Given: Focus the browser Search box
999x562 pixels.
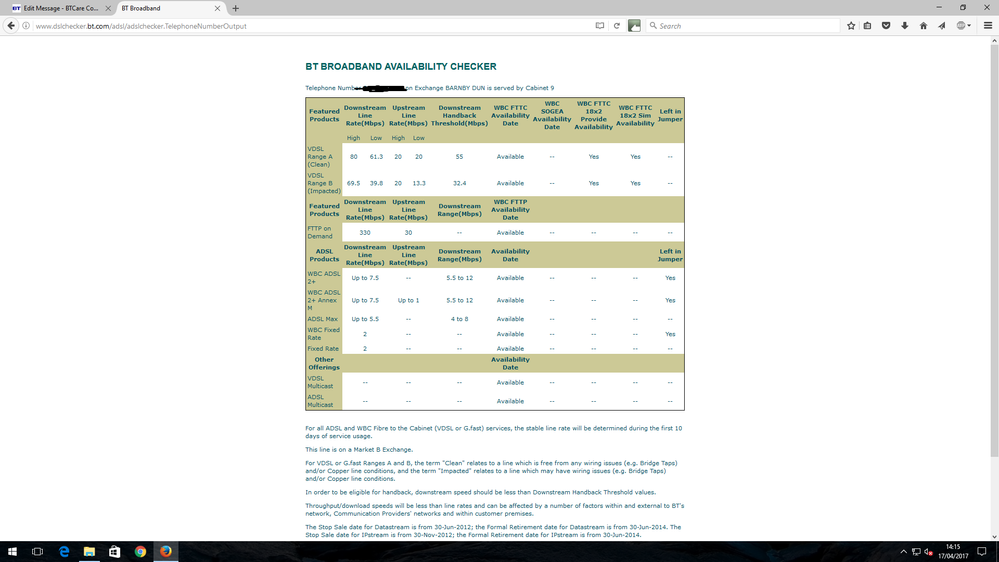Looking at the screenshot, I should pyautogui.click(x=744, y=26).
